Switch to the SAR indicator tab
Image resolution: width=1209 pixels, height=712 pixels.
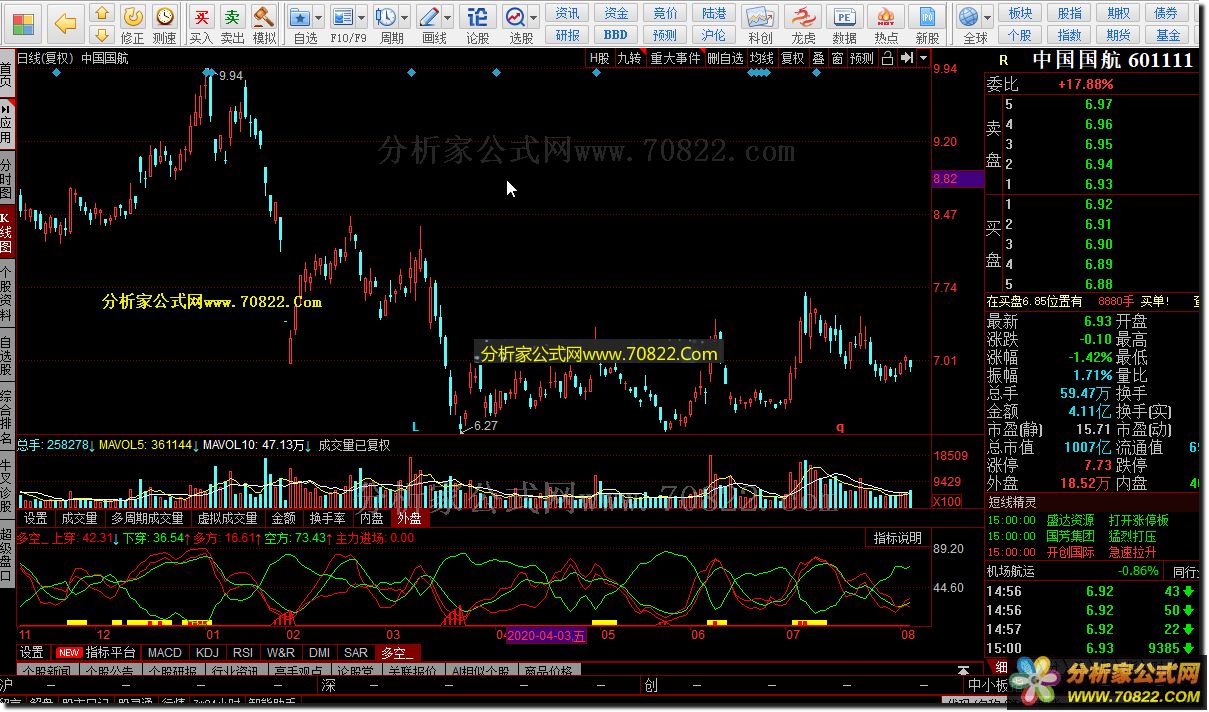[355, 652]
